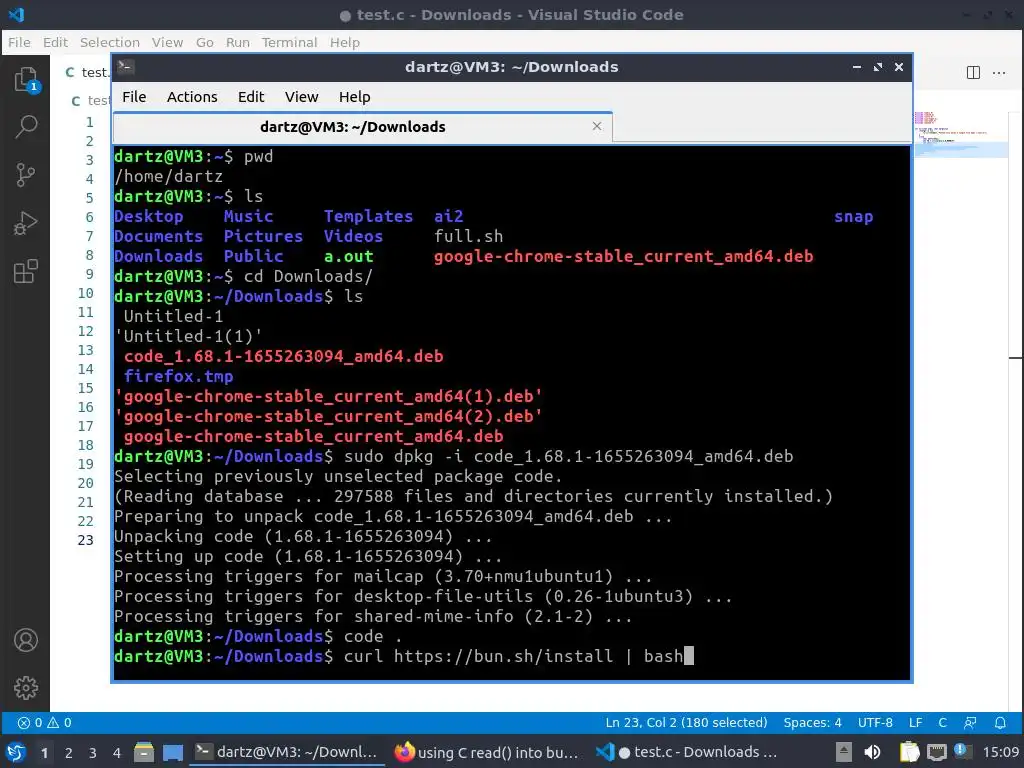Open the Manage gear menu

click(25, 688)
